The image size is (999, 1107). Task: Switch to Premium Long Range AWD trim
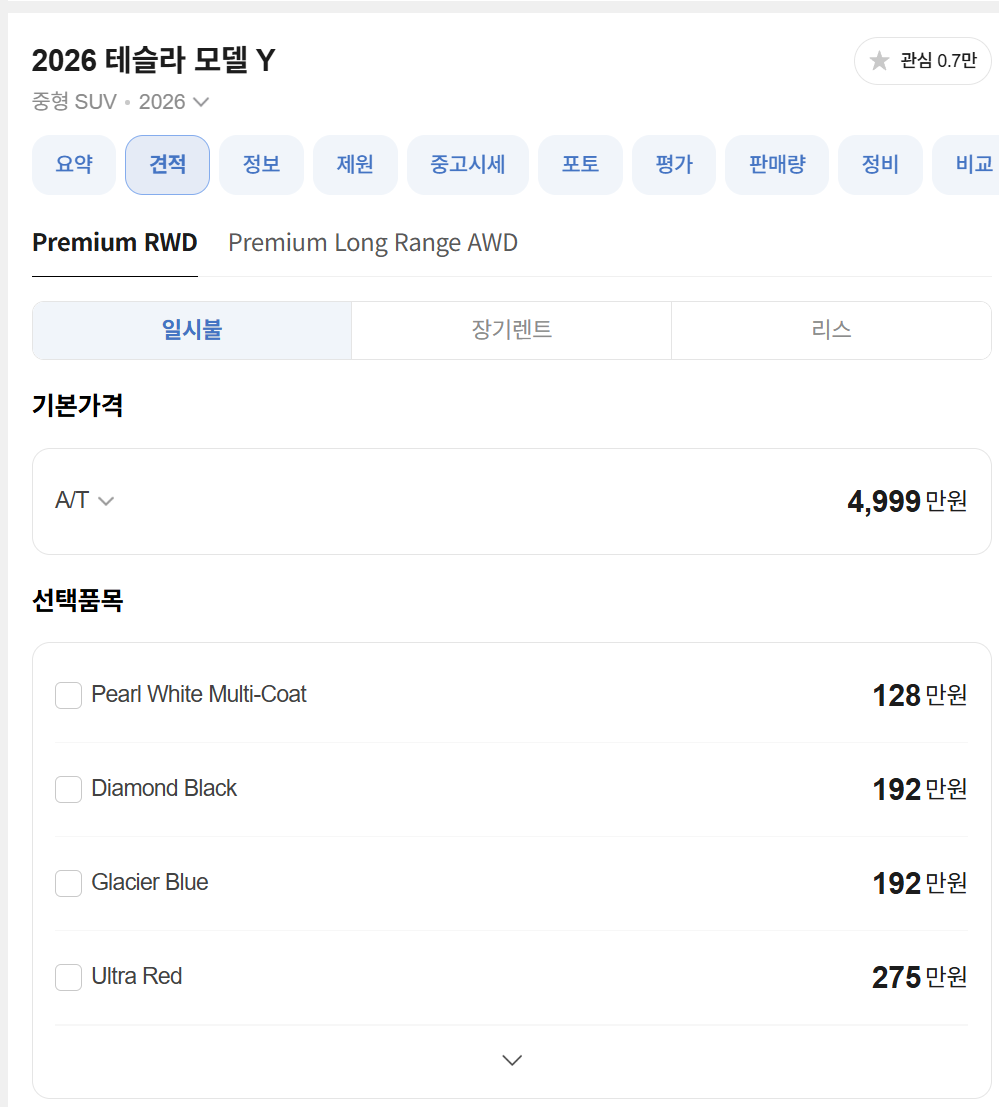tap(372, 242)
